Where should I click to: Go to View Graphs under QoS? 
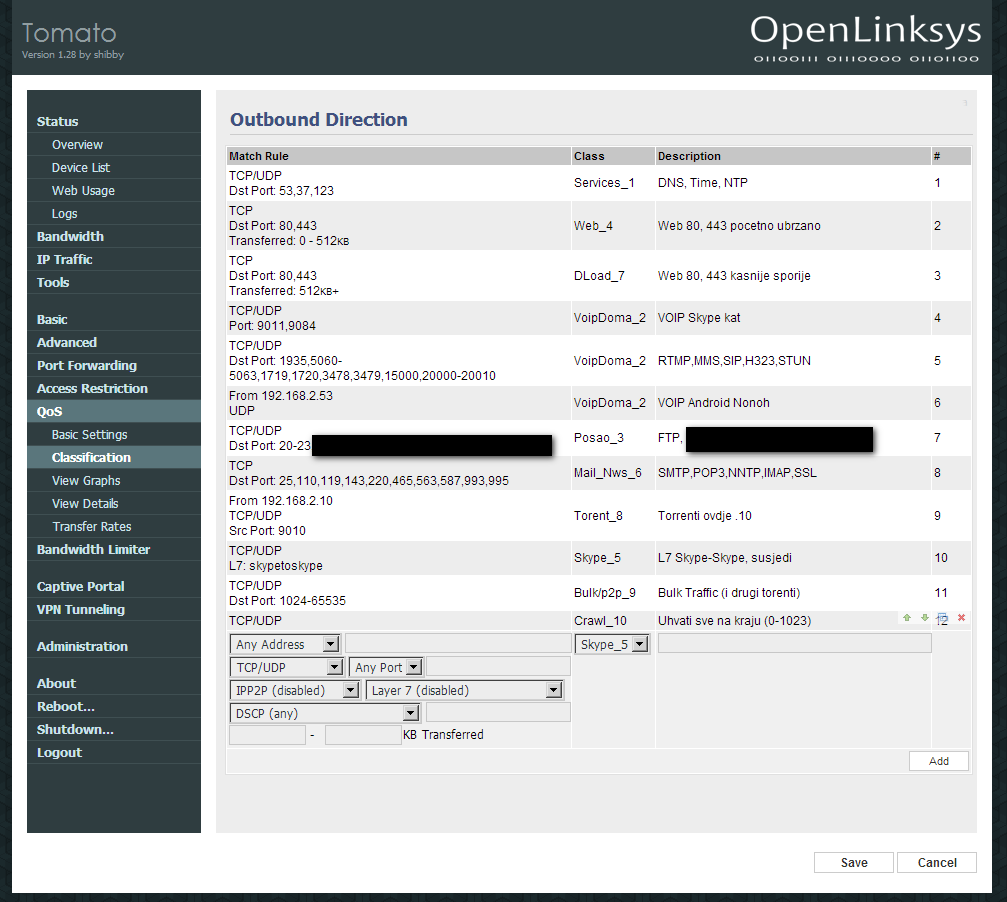(86, 480)
